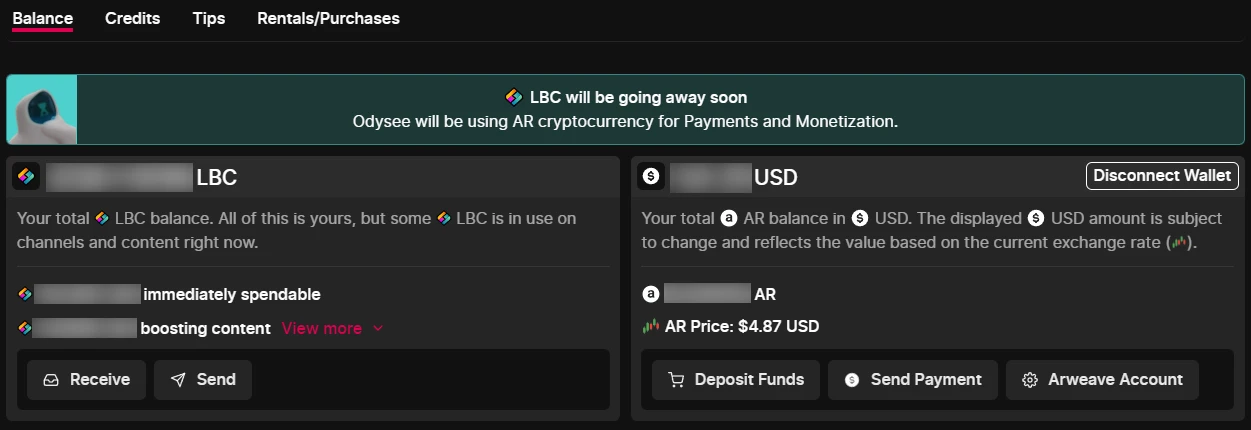Expand the View more chevron
Image resolution: width=1251 pixels, height=430 pixels.
378,328
